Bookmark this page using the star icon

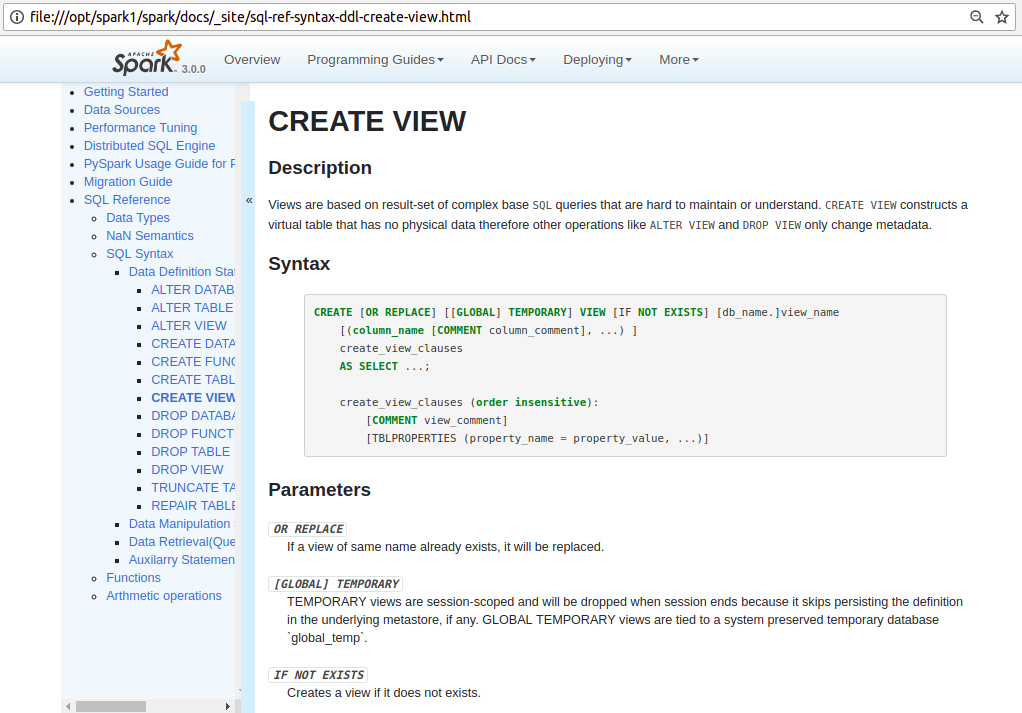click(x=1003, y=17)
